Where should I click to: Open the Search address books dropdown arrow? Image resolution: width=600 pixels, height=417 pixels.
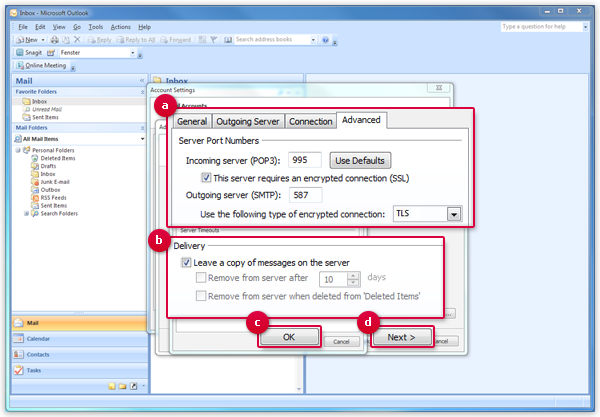tap(313, 40)
